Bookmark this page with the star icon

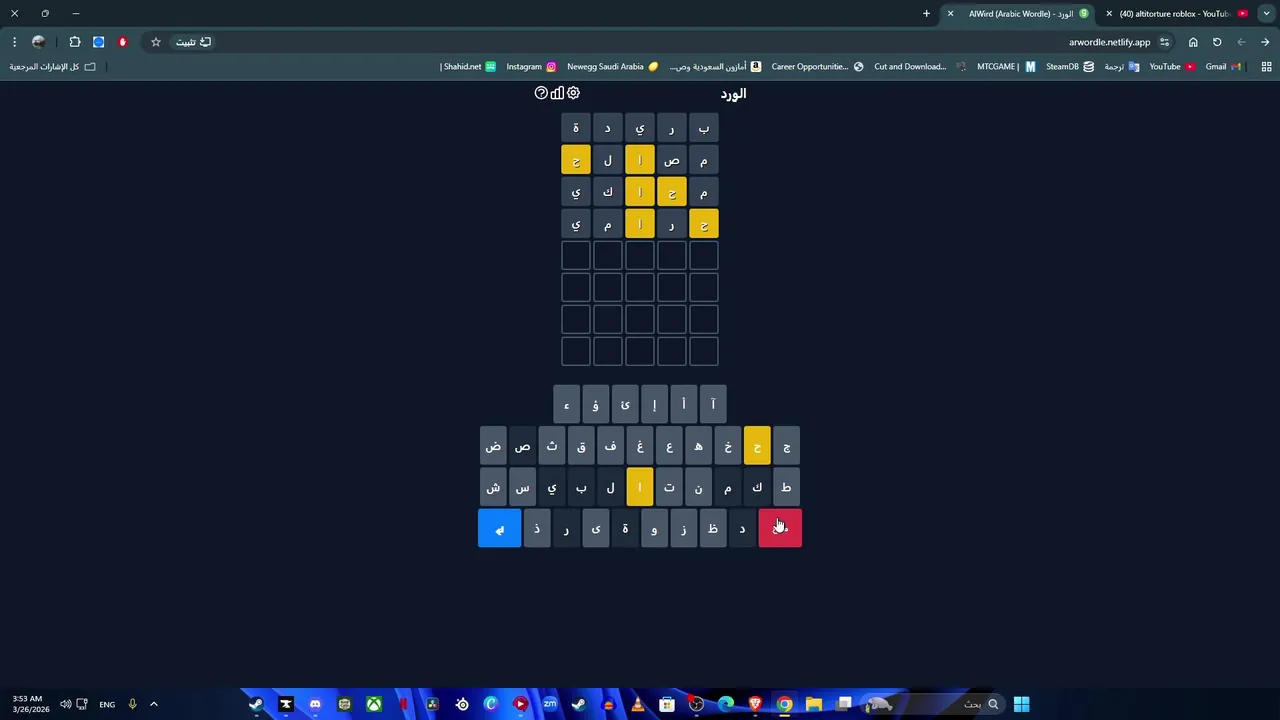pyautogui.click(x=156, y=42)
